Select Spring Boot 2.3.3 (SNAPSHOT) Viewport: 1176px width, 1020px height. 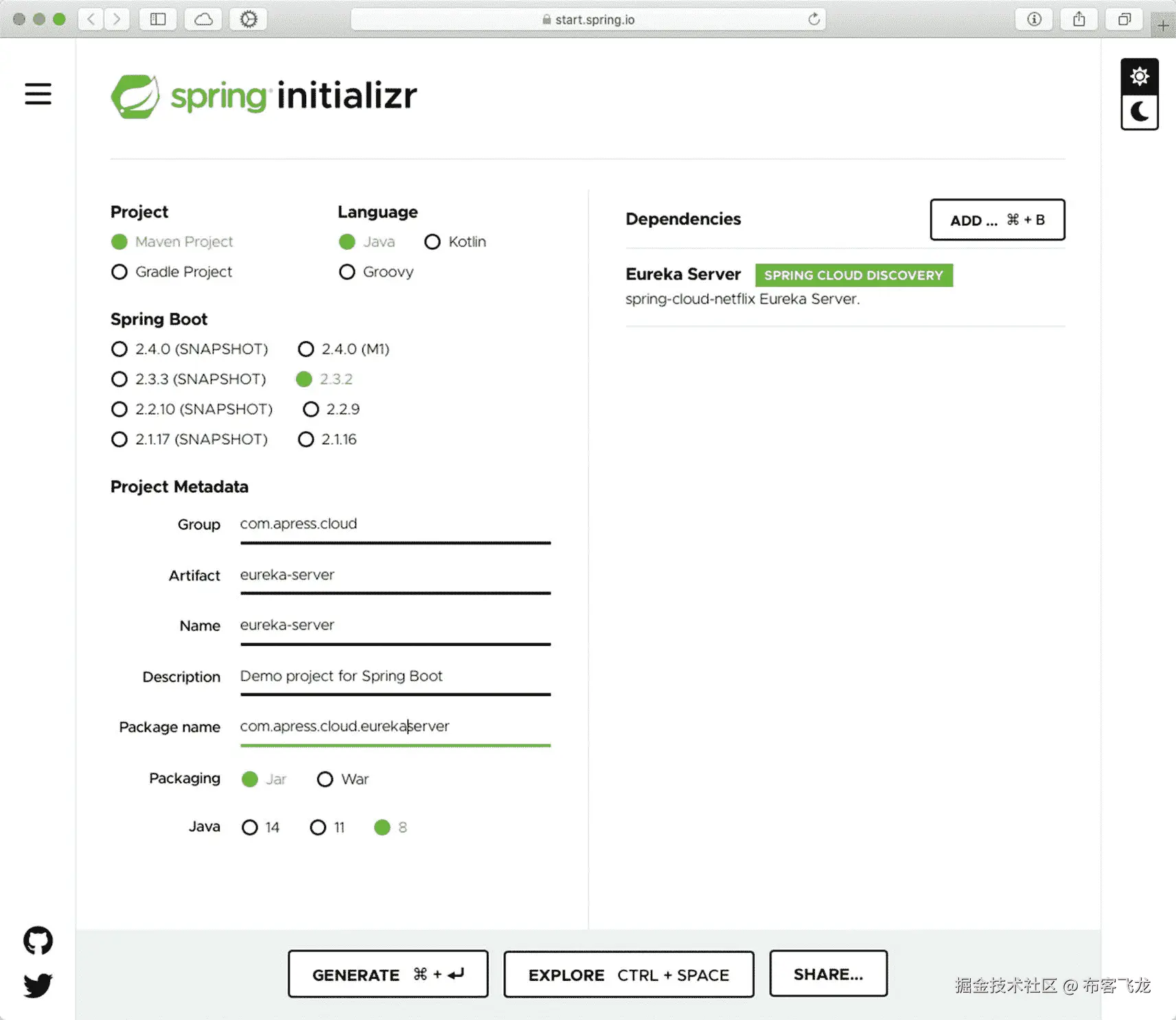point(189,379)
